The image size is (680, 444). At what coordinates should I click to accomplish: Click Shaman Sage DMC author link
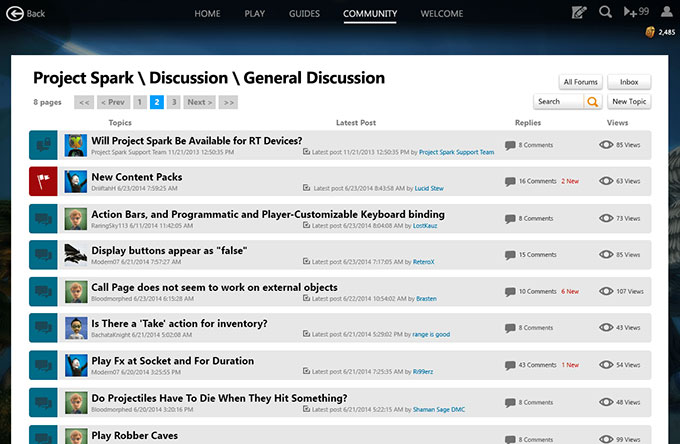pyautogui.click(x=439, y=410)
